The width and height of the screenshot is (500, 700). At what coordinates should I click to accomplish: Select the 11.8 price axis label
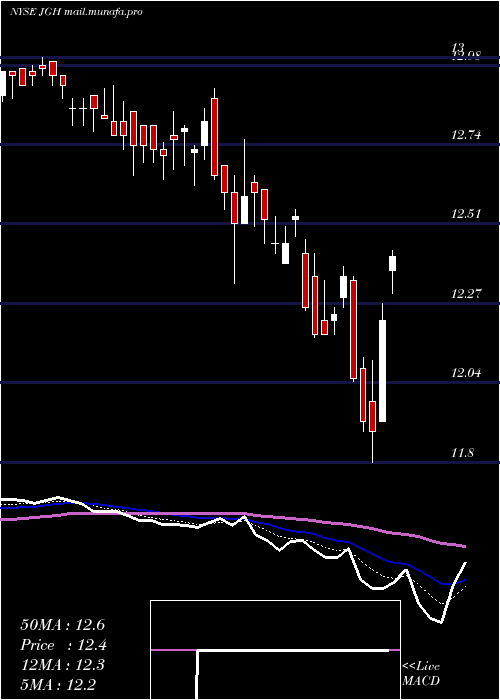(462, 453)
